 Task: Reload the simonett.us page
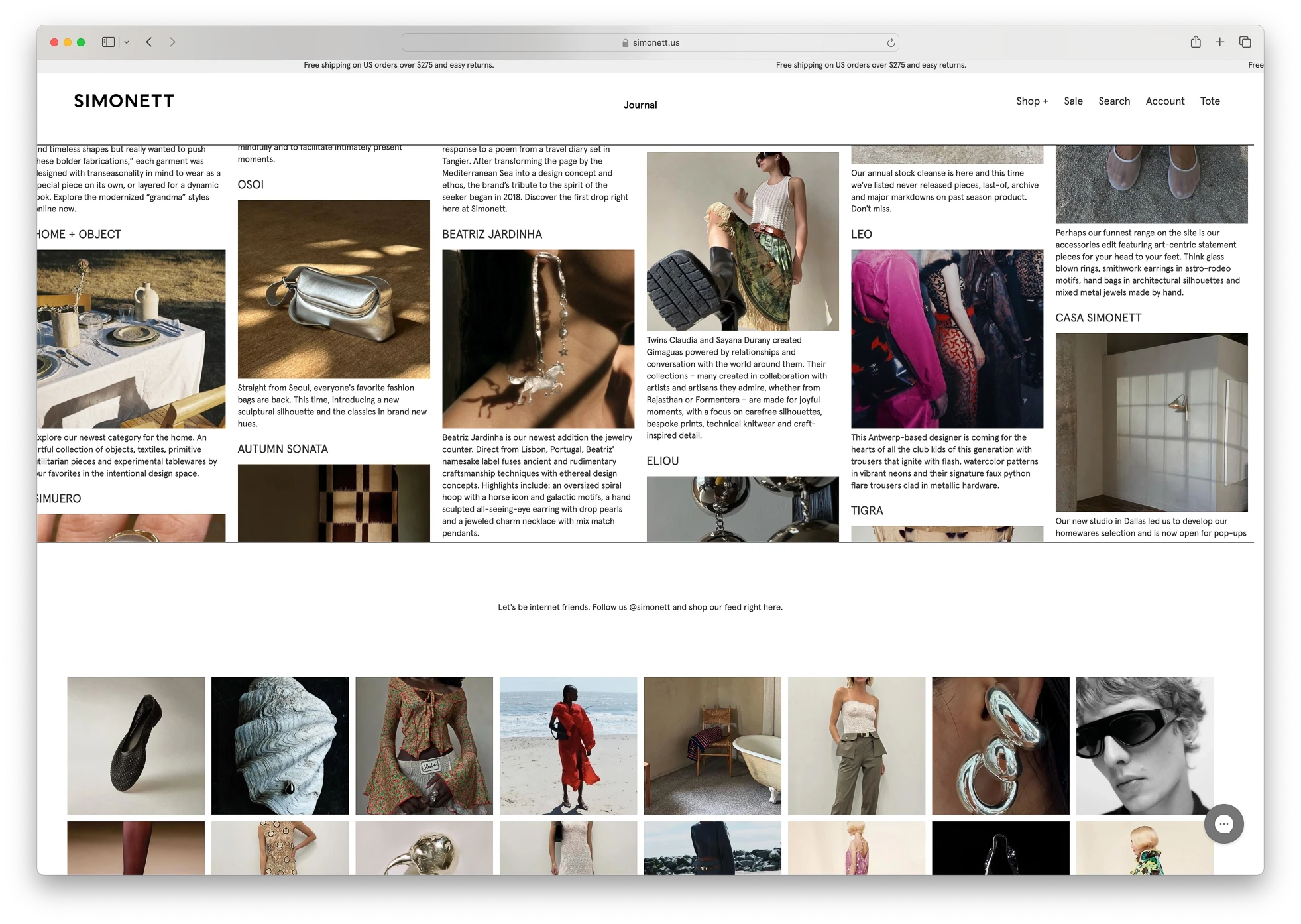tap(891, 42)
